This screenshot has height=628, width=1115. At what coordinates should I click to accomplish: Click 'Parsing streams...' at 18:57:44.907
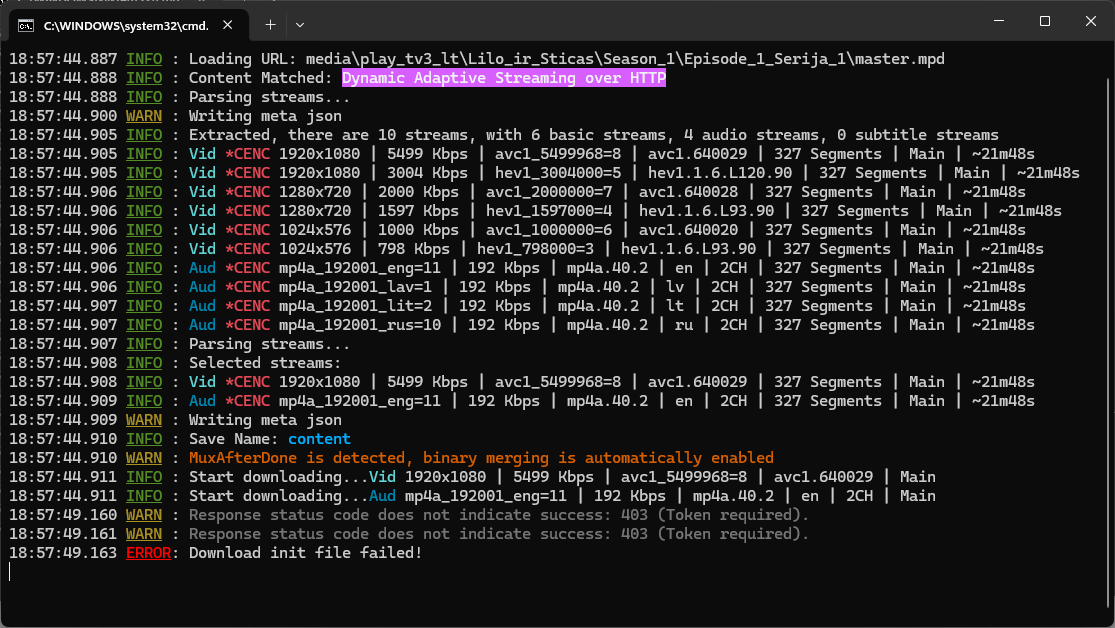pos(269,344)
